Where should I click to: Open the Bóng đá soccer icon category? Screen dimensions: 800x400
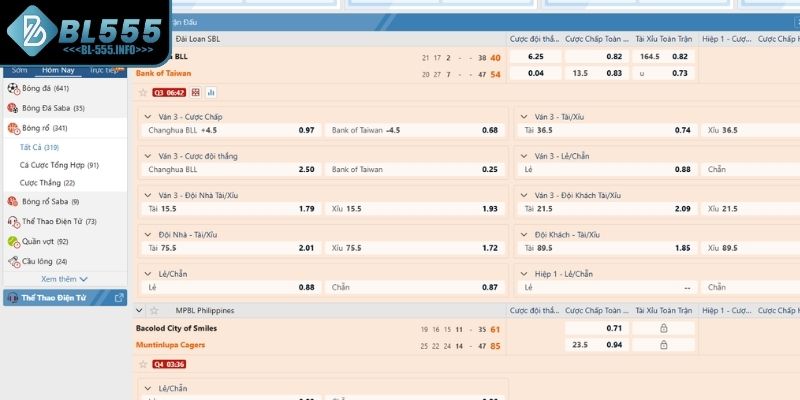(x=12, y=89)
